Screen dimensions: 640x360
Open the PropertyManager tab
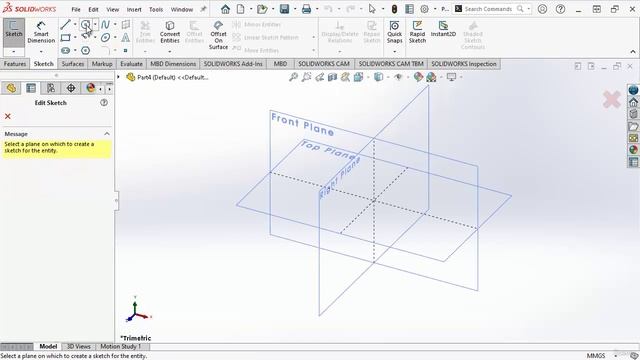[31, 88]
